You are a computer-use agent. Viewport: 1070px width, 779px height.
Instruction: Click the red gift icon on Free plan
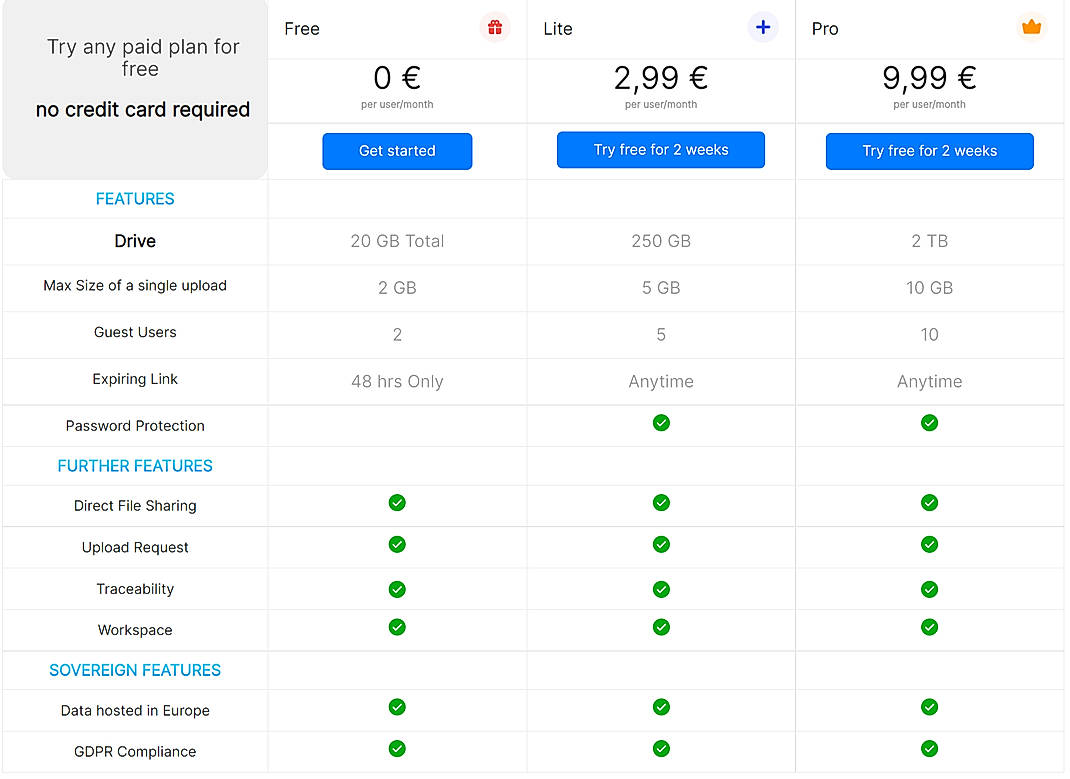pyautogui.click(x=495, y=27)
